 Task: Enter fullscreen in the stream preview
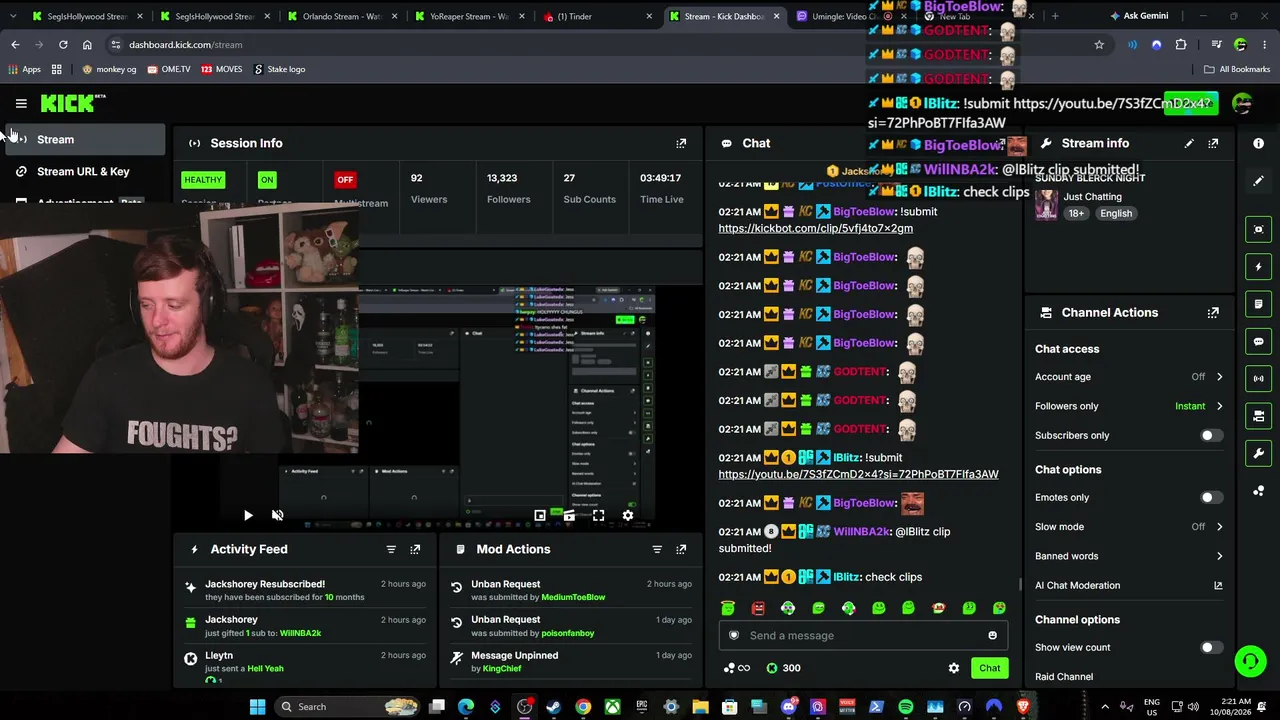pyautogui.click(x=598, y=516)
